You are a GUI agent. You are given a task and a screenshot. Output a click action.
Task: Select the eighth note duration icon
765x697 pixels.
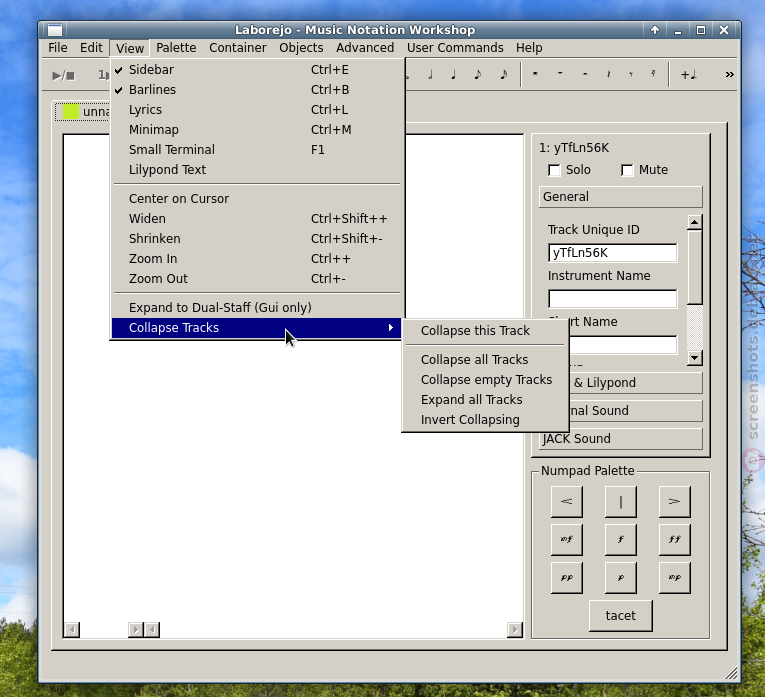[478, 75]
